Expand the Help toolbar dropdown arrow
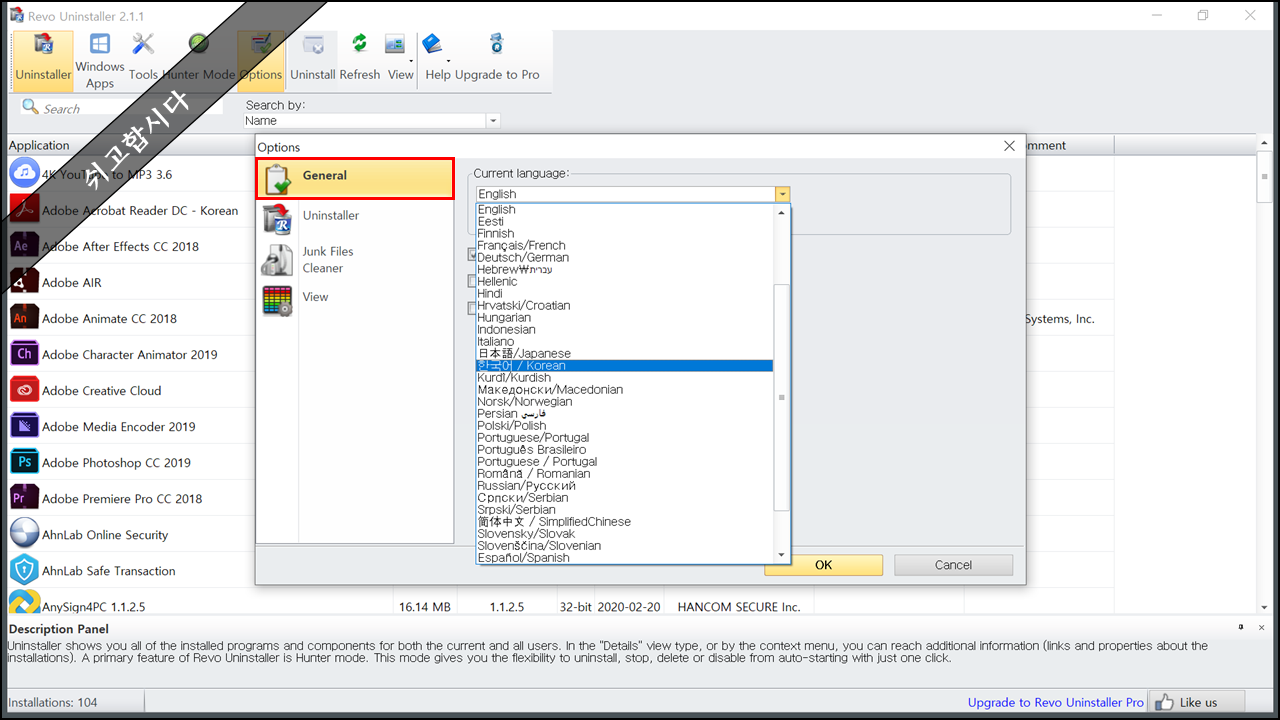Viewport: 1280px width, 720px height. (x=448, y=60)
